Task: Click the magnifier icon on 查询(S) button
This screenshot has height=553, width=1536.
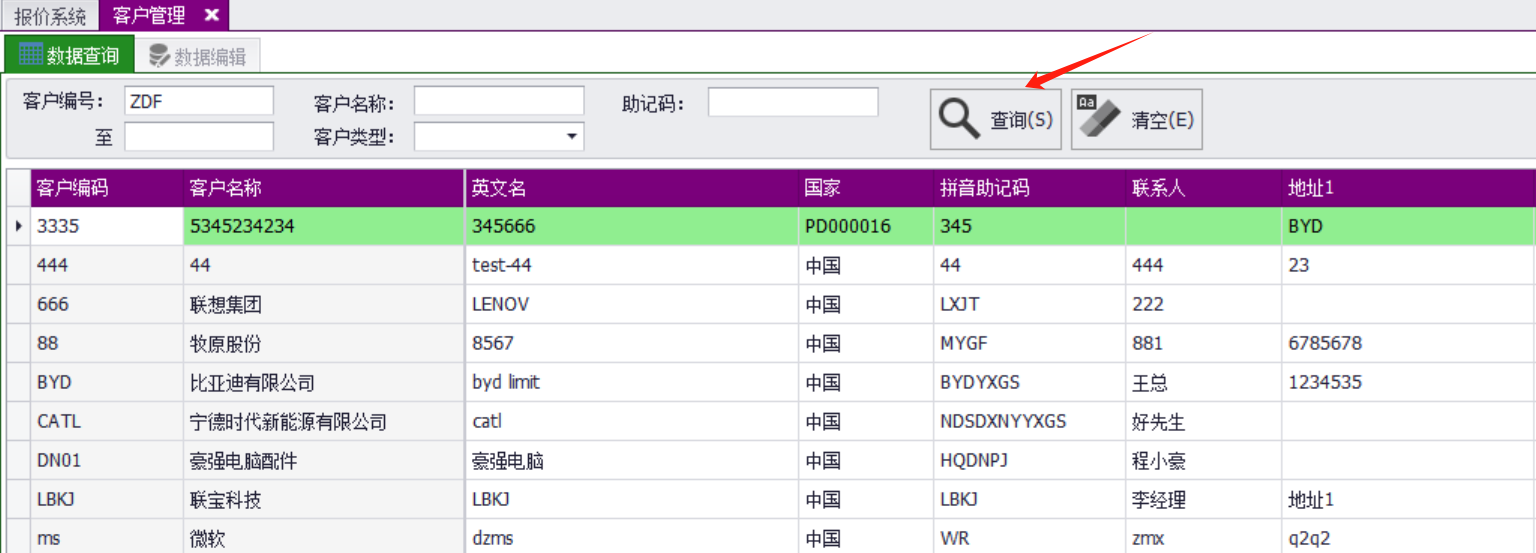Action: [958, 119]
